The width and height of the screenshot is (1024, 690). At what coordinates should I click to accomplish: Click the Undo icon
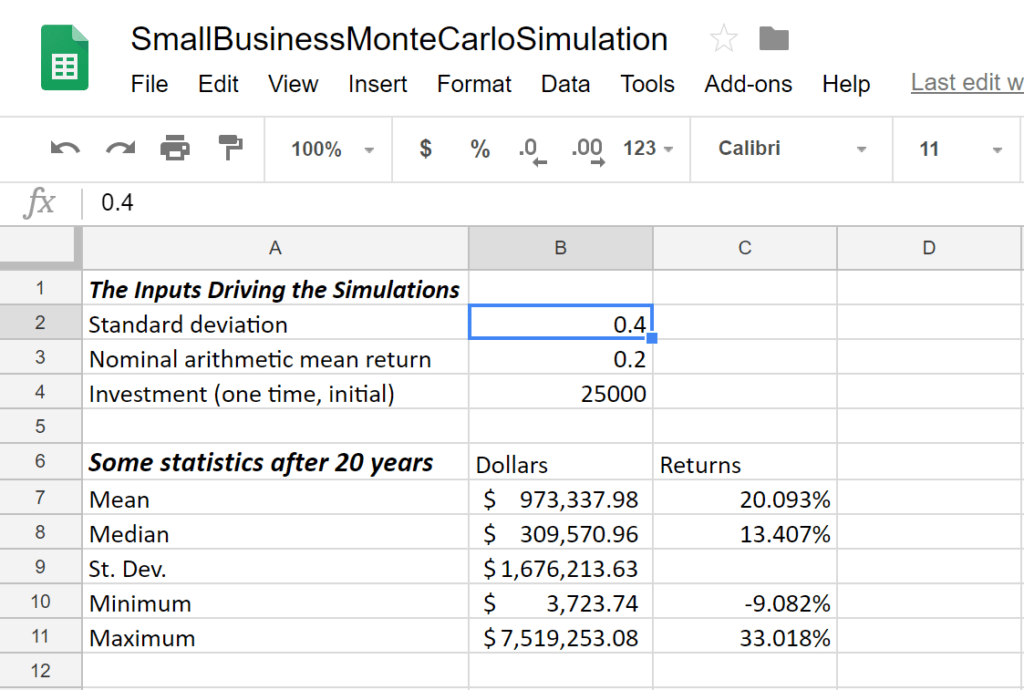pos(64,148)
